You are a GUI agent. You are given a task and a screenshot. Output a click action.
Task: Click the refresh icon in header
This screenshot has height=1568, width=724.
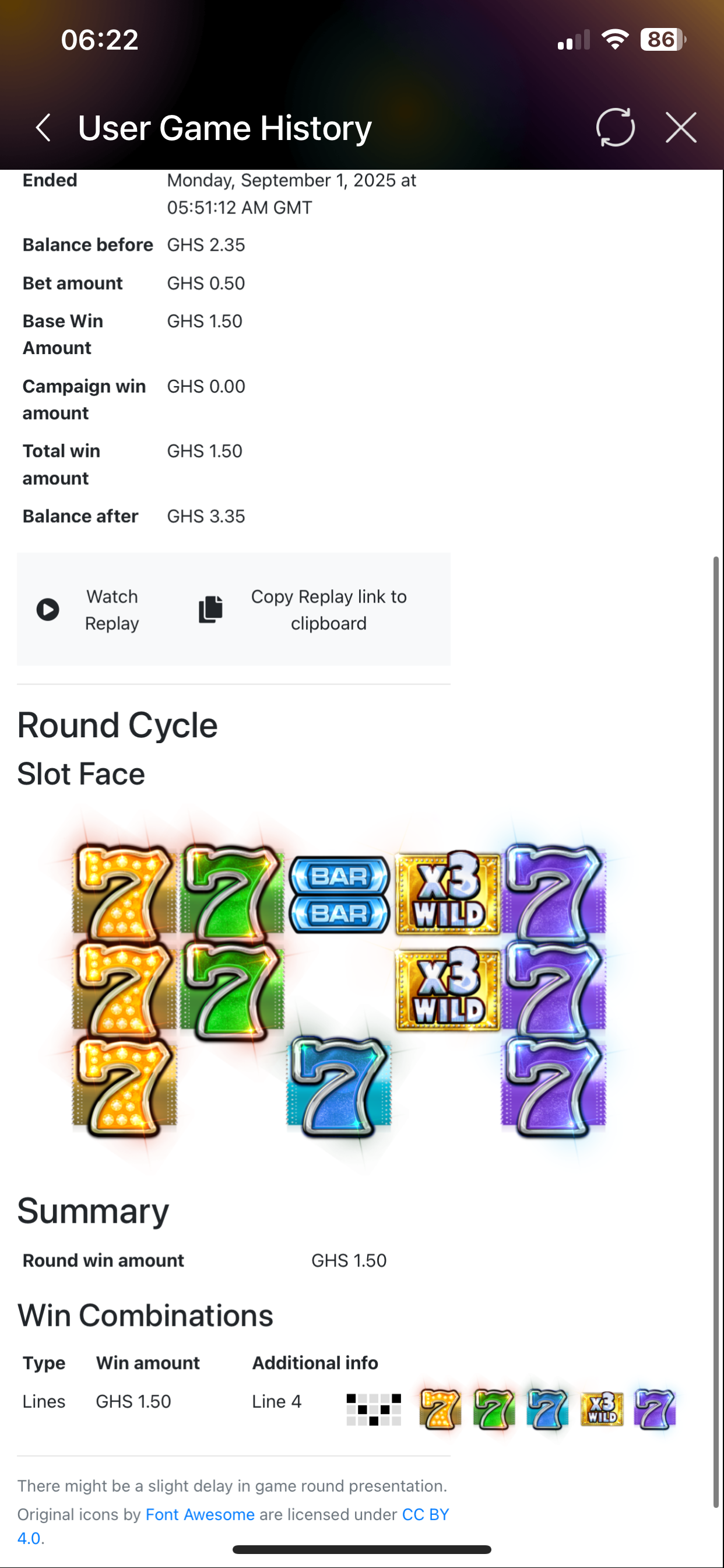615,128
